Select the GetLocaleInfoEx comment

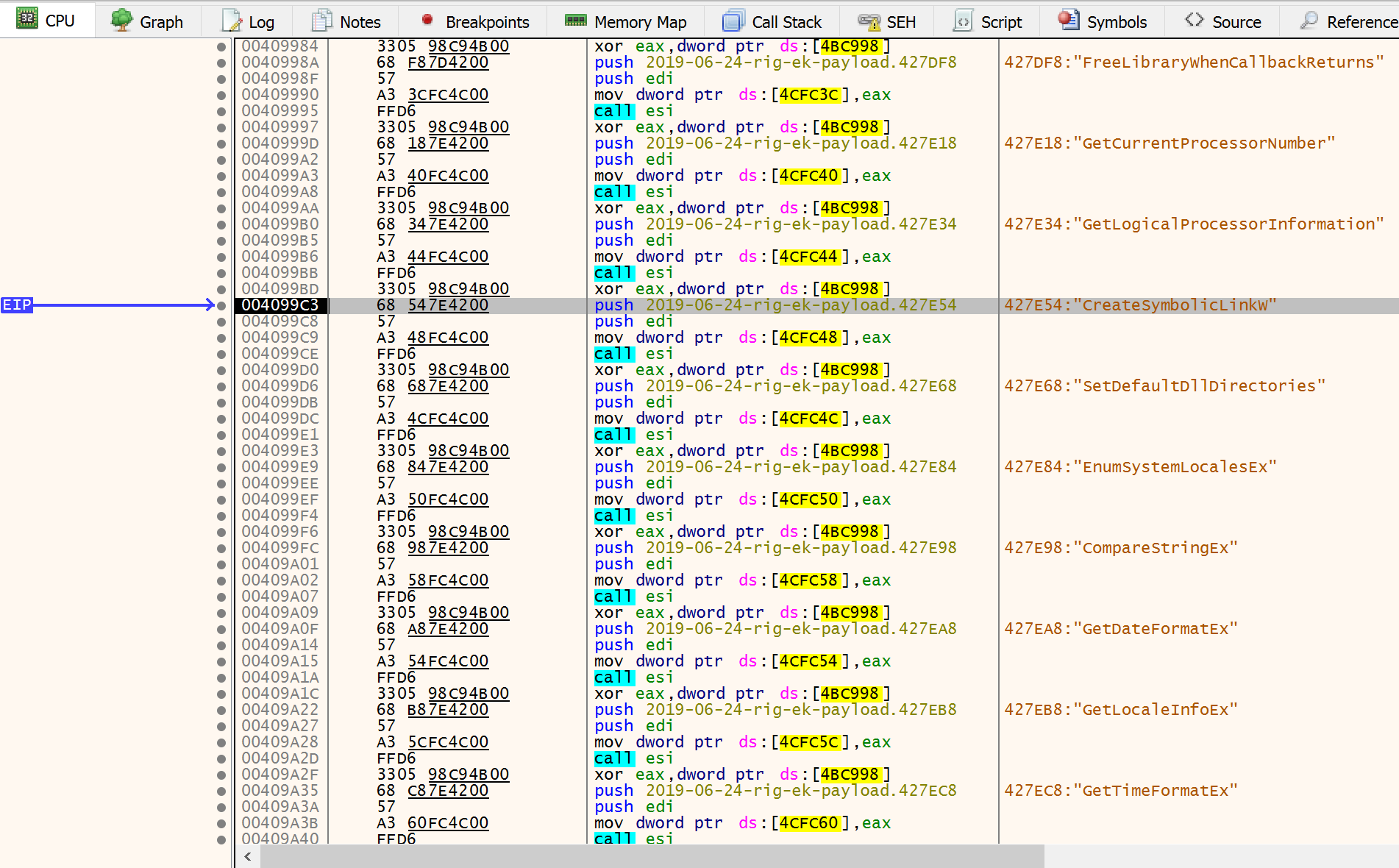(x=1121, y=710)
